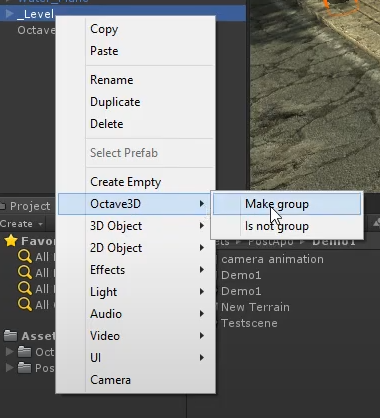This screenshot has width=380, height=418.
Task: Choose Paste in the context menu
Action: pos(136,51)
